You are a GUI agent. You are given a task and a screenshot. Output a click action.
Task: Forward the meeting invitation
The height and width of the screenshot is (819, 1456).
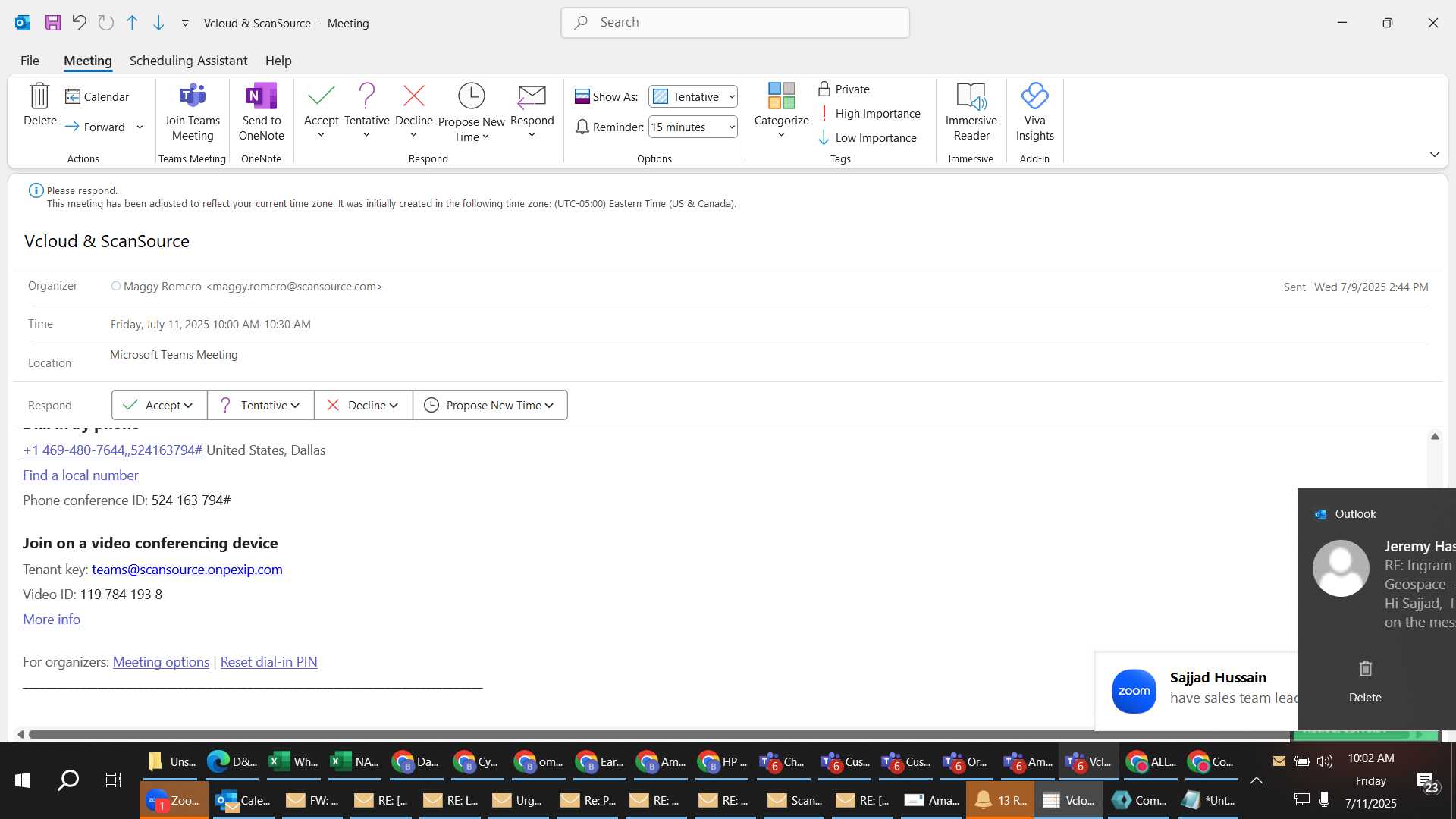[96, 127]
